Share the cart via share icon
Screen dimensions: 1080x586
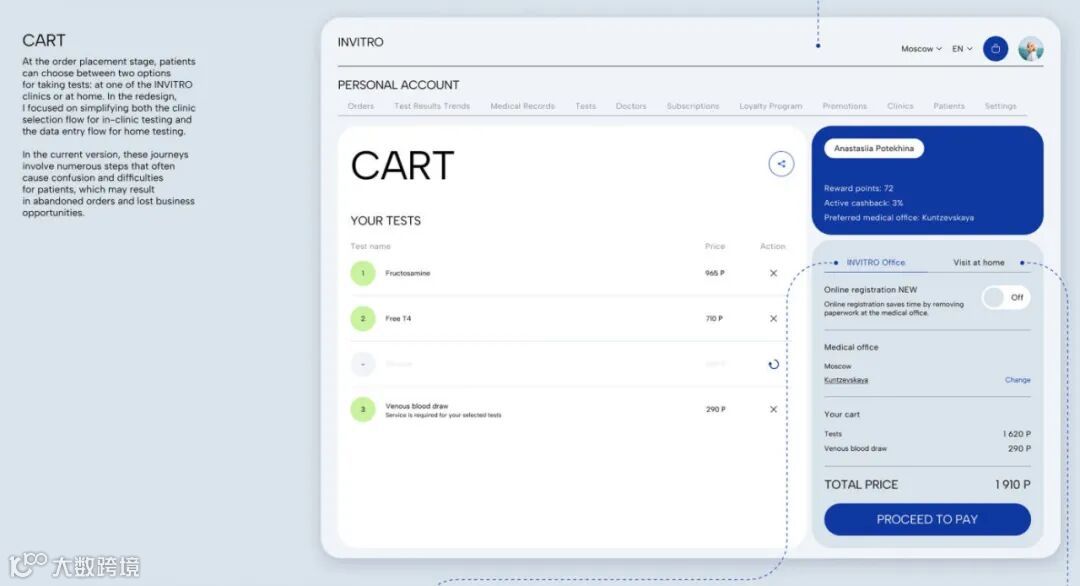(x=781, y=164)
